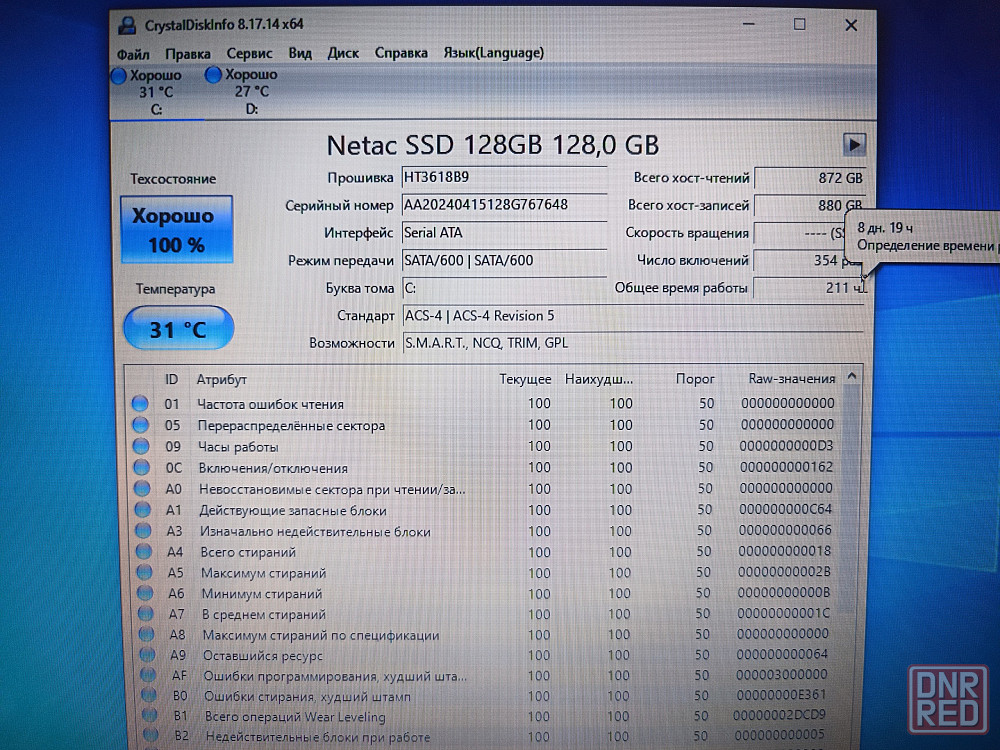Screen dimensions: 1000x750
Task: Click status icon for A6 Минимум стираний
Action: pyautogui.click(x=146, y=593)
